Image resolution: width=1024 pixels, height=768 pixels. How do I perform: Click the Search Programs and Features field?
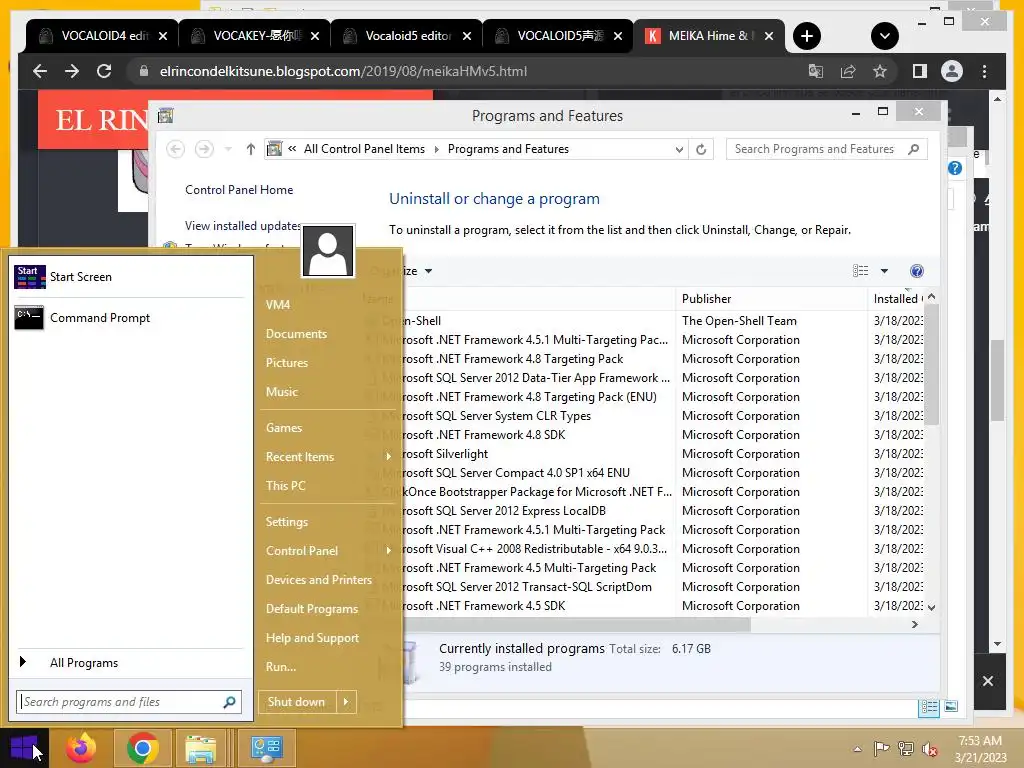tap(826, 149)
